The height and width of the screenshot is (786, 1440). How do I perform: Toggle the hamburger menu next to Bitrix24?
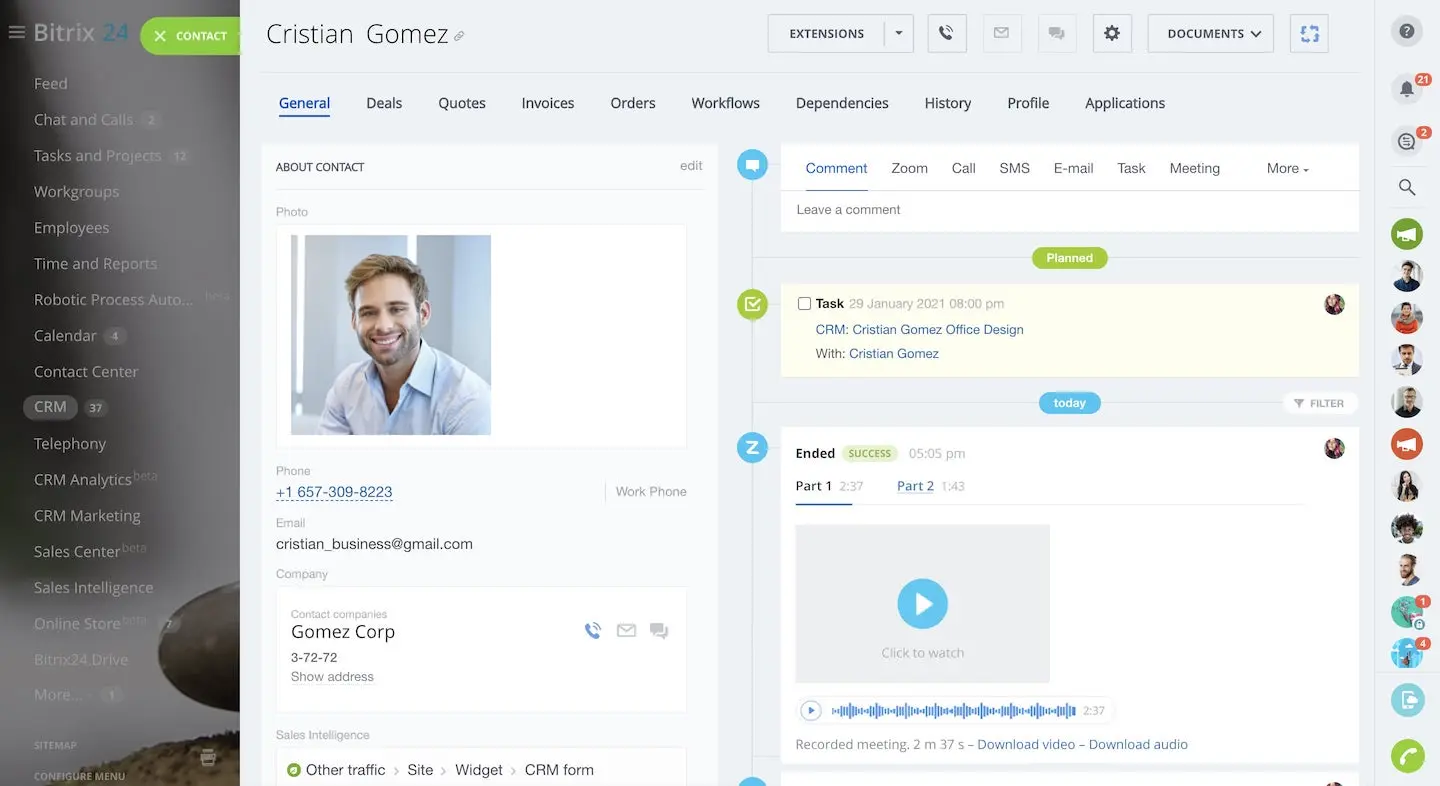tap(16, 33)
